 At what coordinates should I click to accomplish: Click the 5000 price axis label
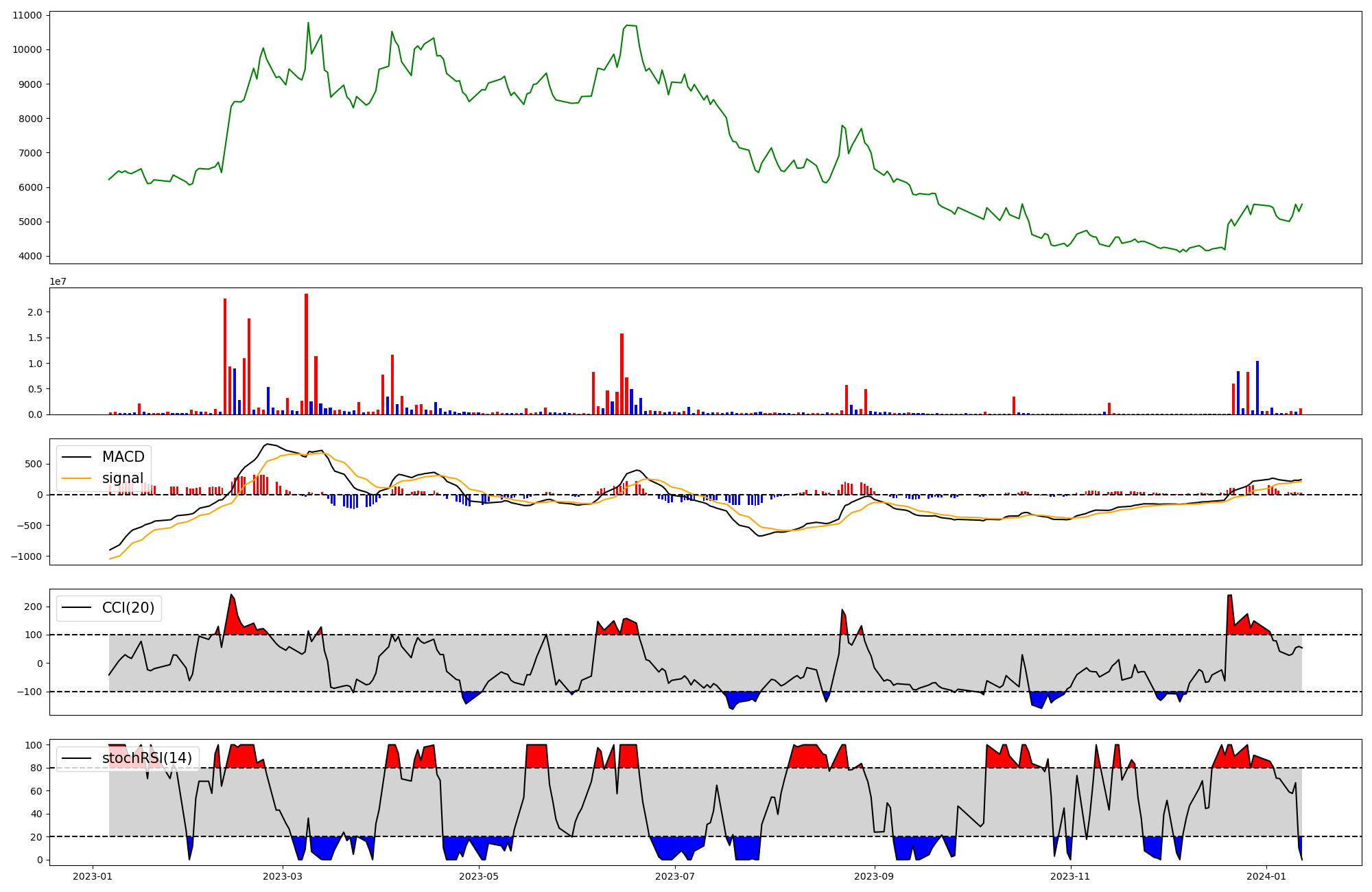coord(30,222)
